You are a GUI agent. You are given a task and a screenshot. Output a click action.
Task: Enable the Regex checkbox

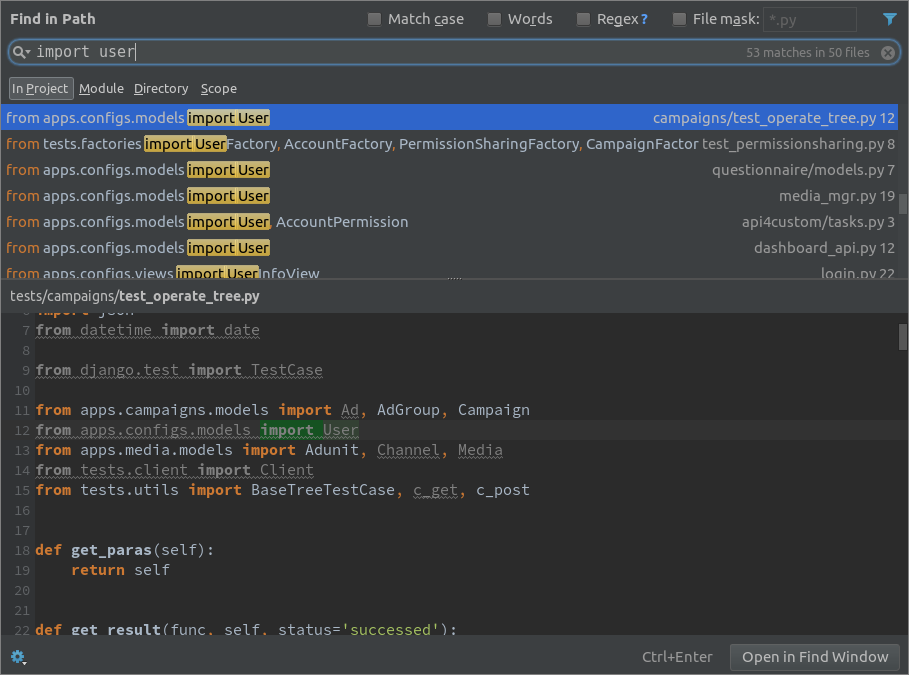click(584, 19)
